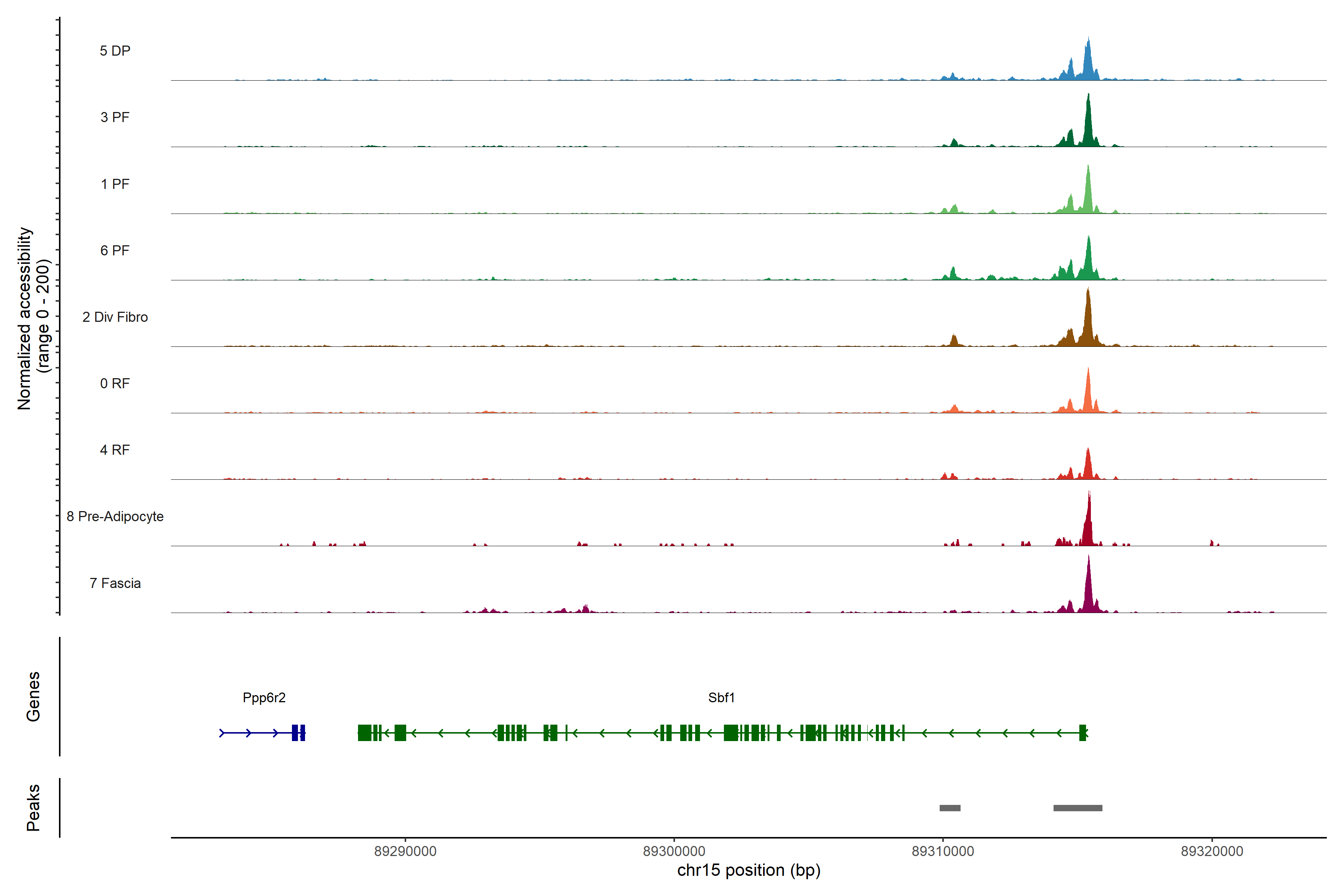Click the 0 RF track label

[115, 383]
